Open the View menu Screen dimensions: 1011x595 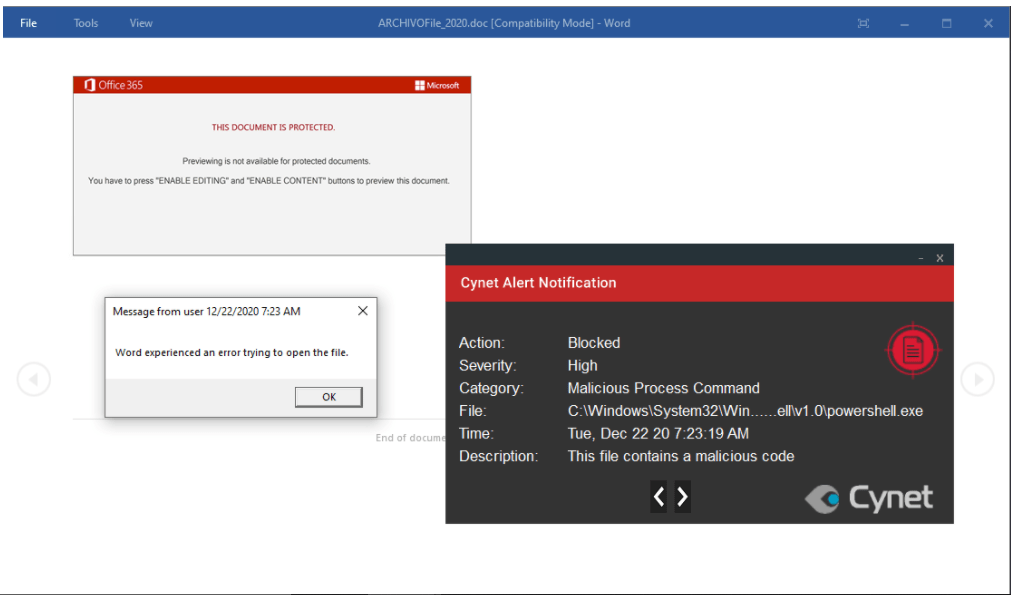click(x=141, y=23)
